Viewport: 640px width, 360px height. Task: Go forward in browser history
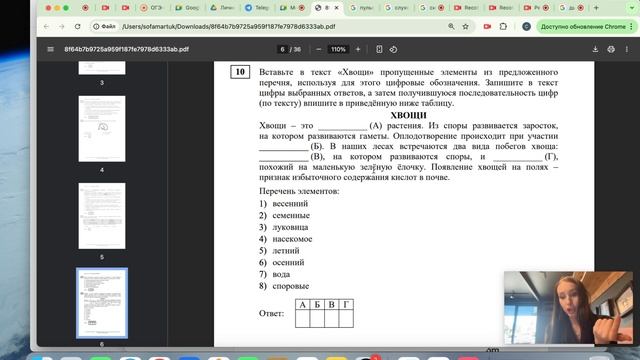coord(62,27)
